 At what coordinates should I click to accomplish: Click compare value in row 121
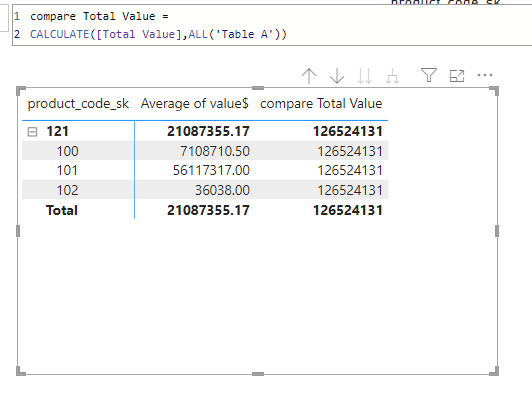coord(348,131)
